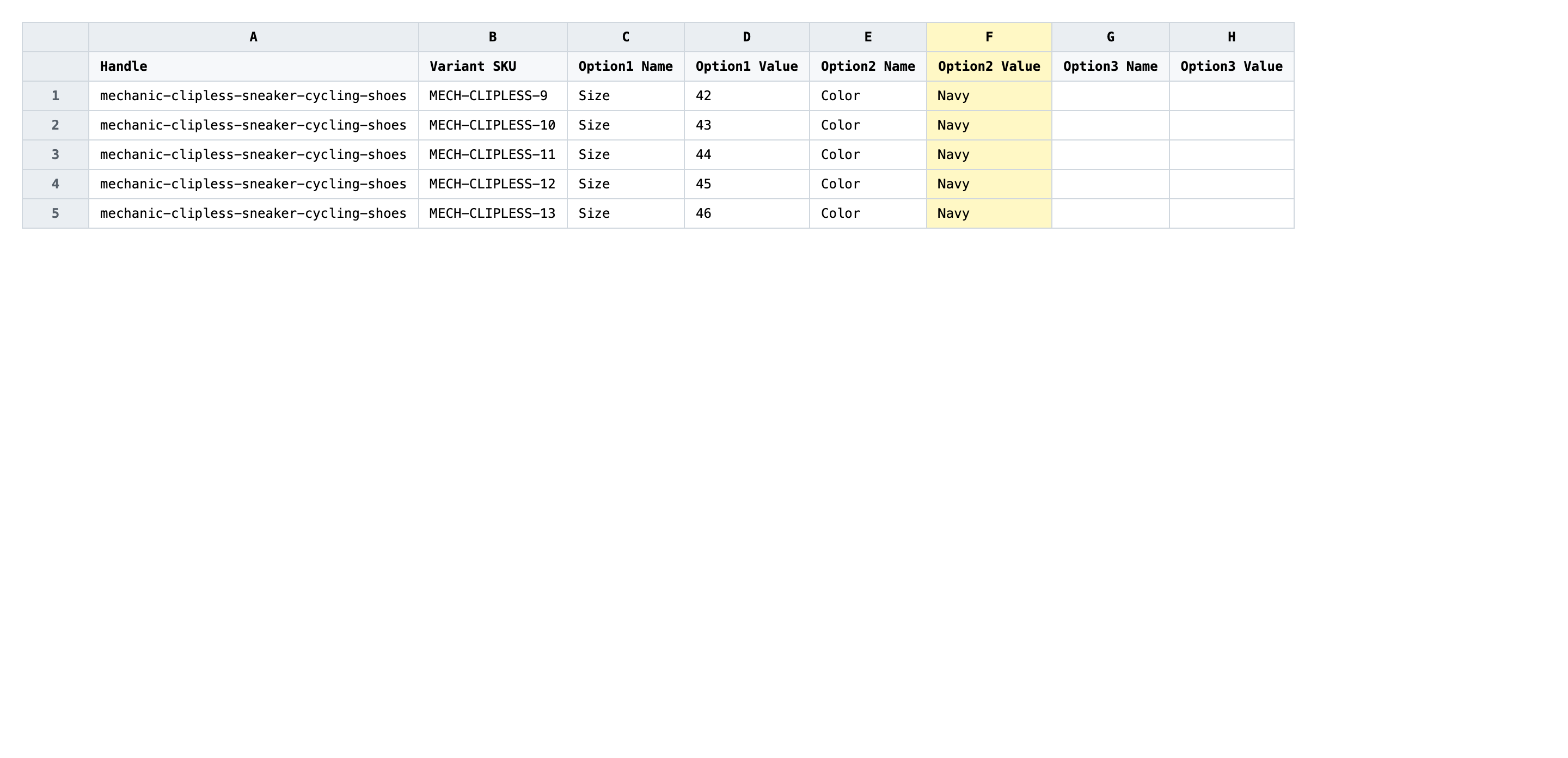Select the Navy cell in row 1
1568x758 pixels.
(x=989, y=96)
